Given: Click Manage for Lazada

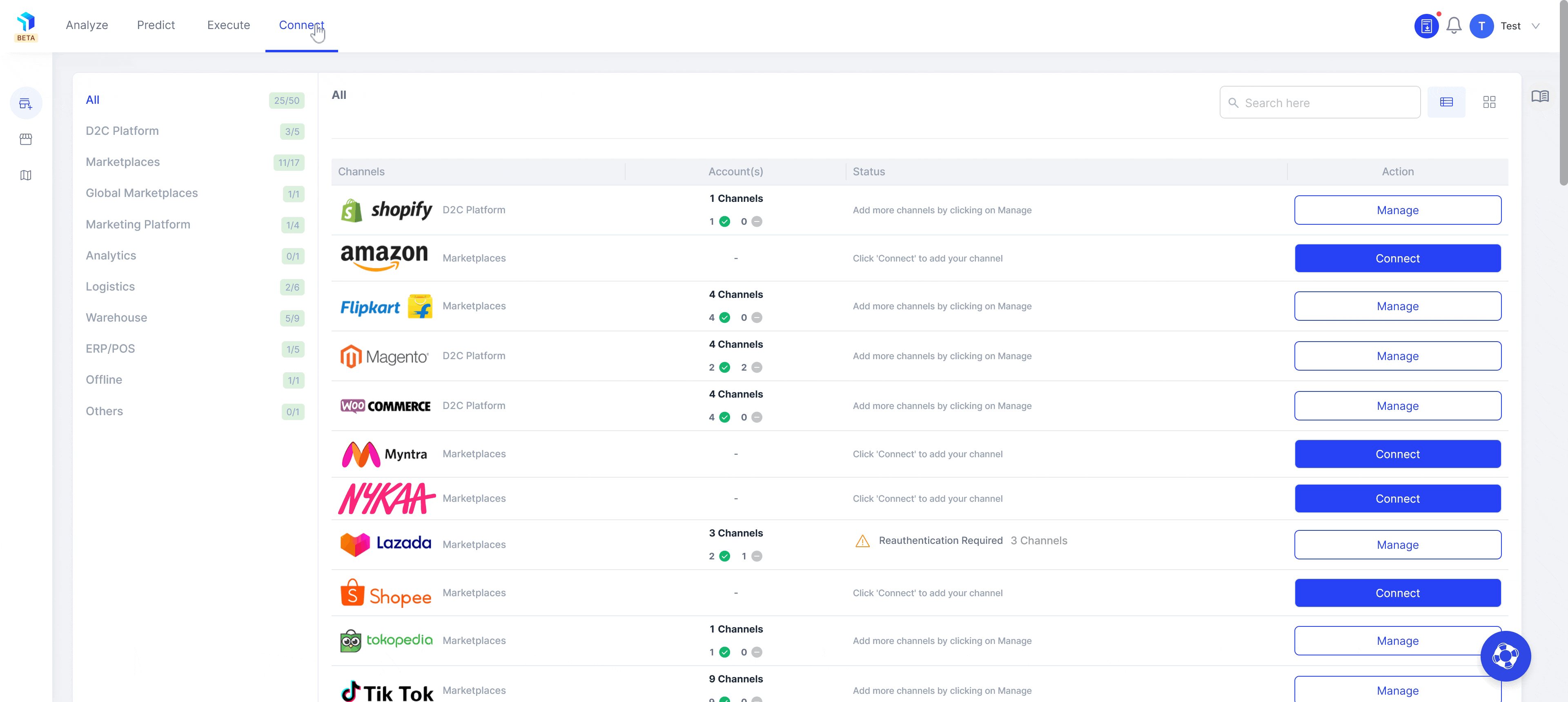Looking at the screenshot, I should pyautogui.click(x=1397, y=545).
